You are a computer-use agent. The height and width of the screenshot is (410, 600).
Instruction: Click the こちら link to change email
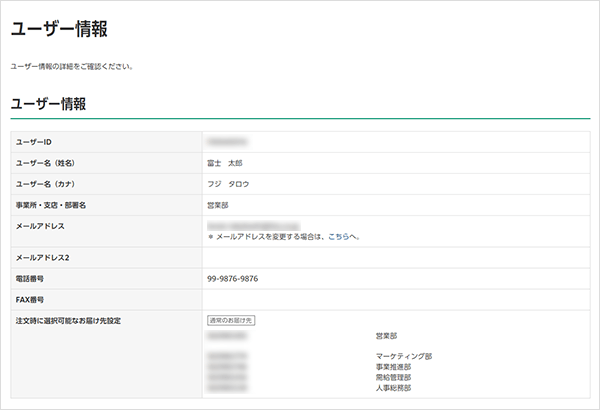(x=340, y=237)
